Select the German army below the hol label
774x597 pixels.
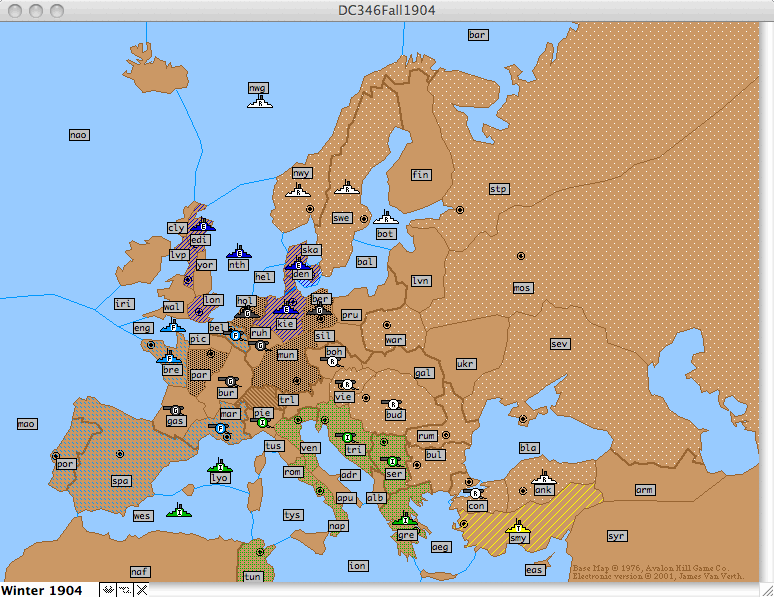tap(246, 313)
